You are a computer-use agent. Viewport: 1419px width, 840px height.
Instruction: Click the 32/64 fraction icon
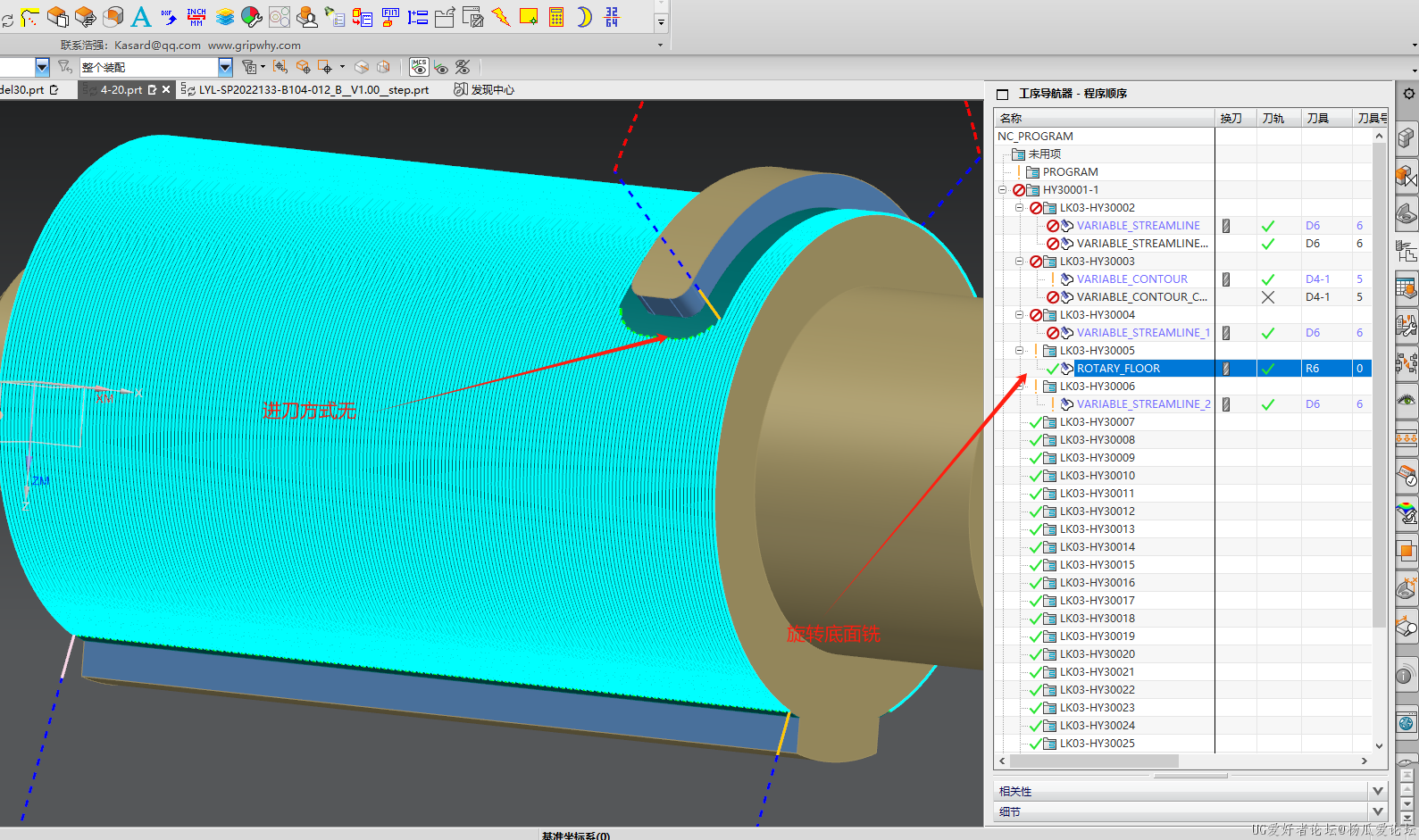pos(612,17)
